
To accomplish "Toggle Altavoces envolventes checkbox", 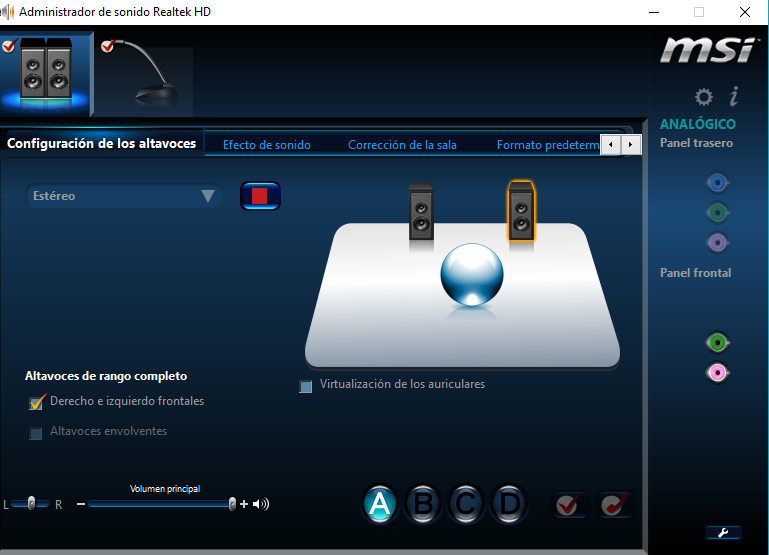I will pyautogui.click(x=36, y=433).
